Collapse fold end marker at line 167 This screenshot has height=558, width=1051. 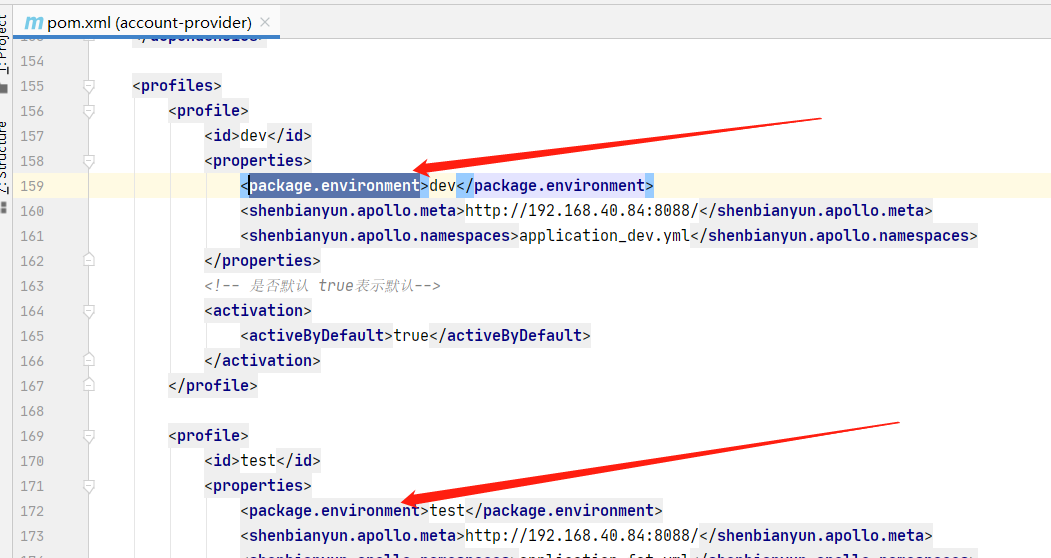pos(88,385)
